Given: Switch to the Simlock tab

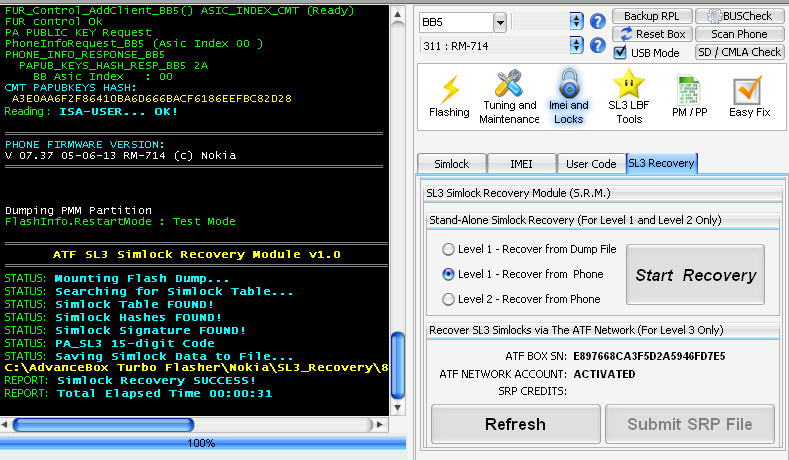Looking at the screenshot, I should (x=452, y=163).
